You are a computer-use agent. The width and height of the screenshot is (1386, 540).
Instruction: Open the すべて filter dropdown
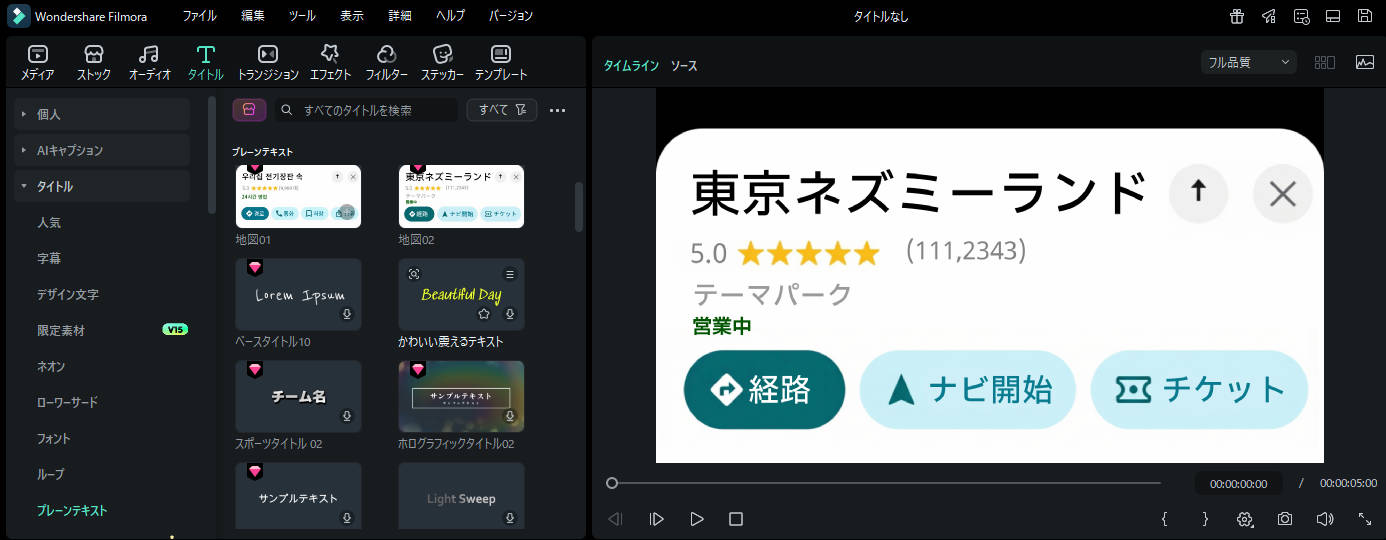[x=502, y=110]
